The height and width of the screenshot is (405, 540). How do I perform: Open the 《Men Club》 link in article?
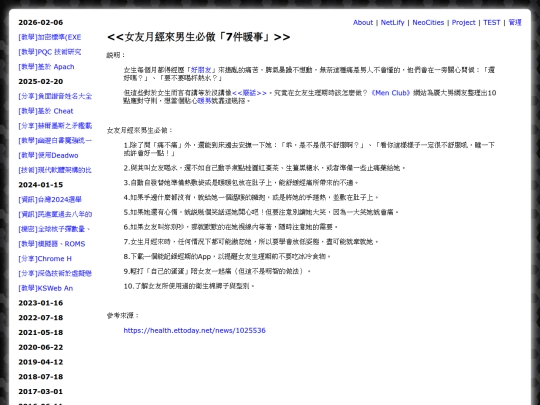391,93
